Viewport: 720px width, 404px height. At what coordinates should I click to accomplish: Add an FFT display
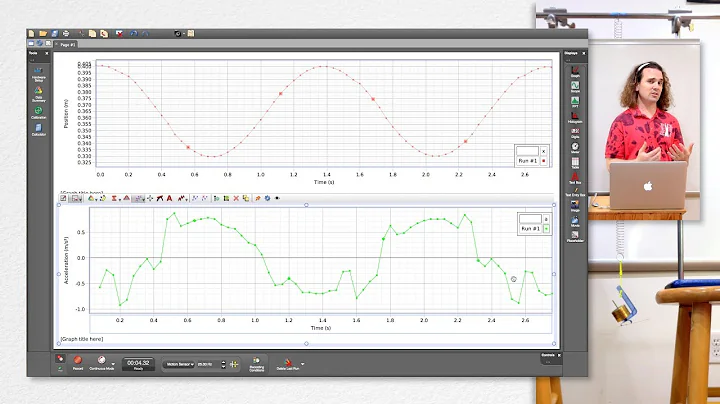pos(575,102)
